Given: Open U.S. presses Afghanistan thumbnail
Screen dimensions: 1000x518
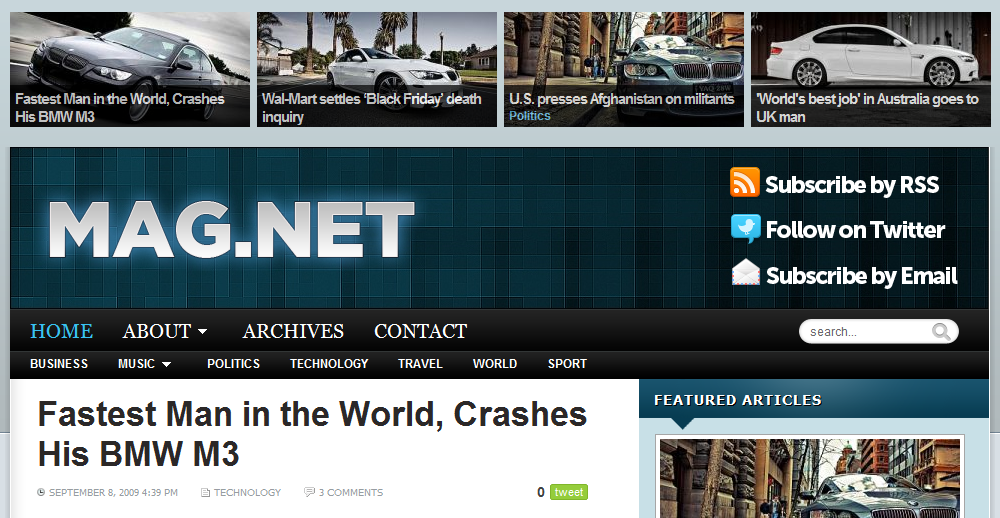Looking at the screenshot, I should 624,69.
